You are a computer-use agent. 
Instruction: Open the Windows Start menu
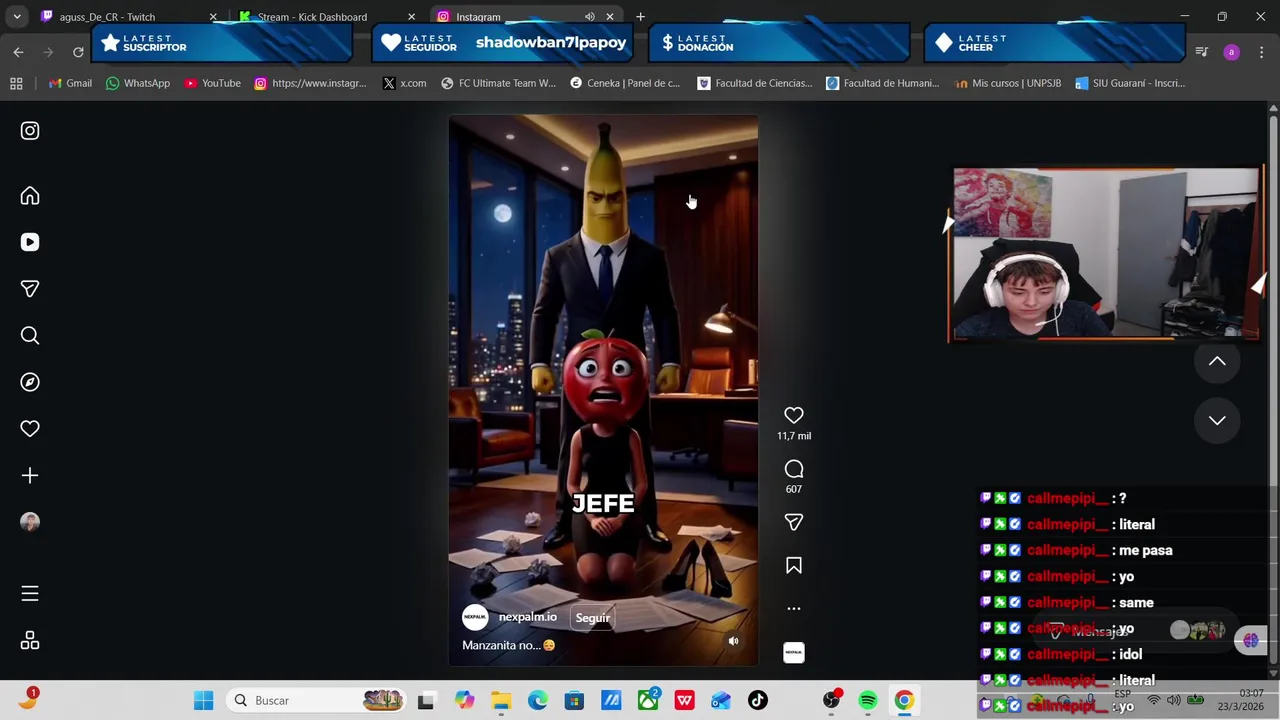[x=204, y=701]
